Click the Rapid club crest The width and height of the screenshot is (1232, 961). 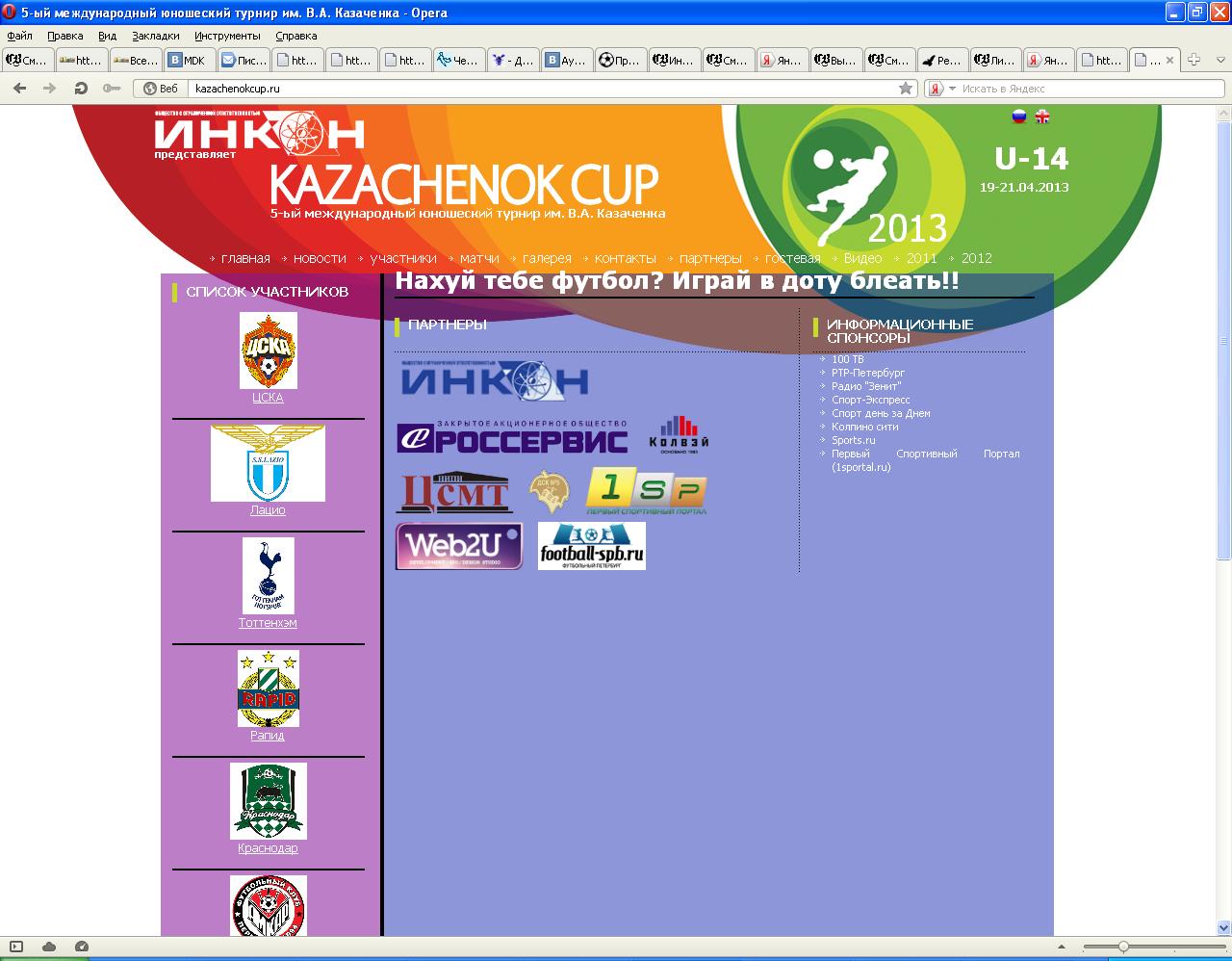point(268,688)
